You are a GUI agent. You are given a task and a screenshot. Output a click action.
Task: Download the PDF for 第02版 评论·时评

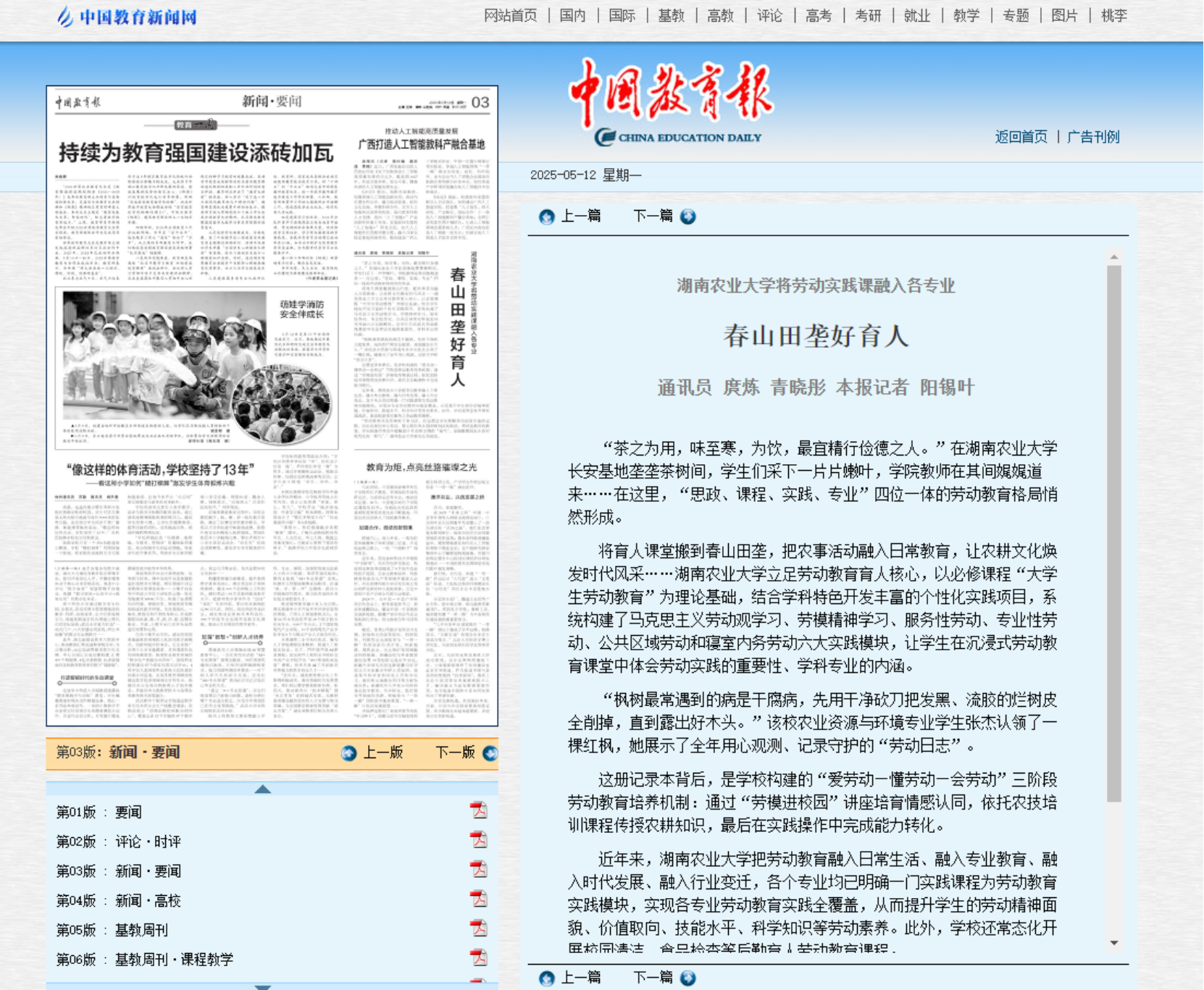pos(478,841)
